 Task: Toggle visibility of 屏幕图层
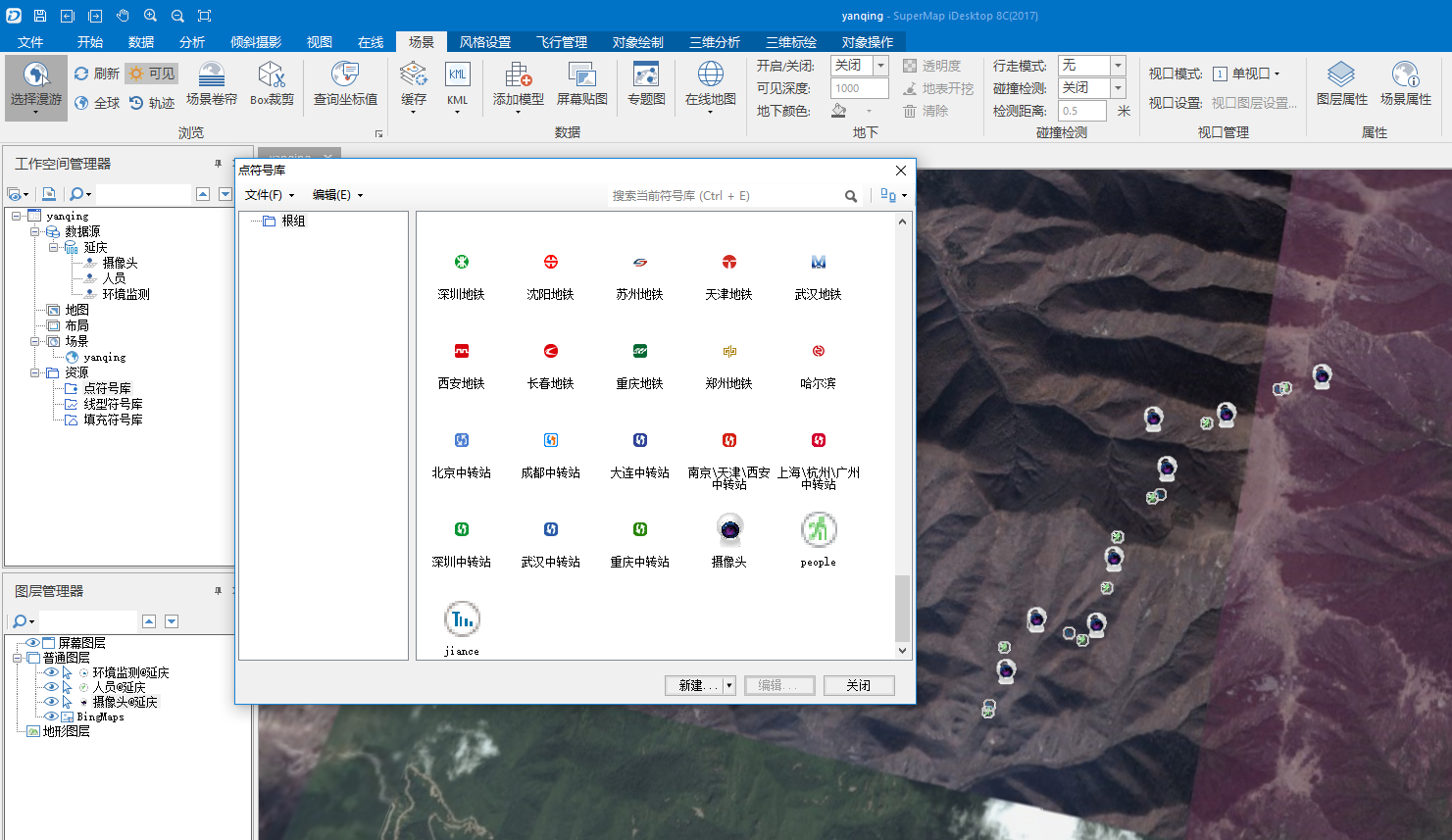(32, 643)
